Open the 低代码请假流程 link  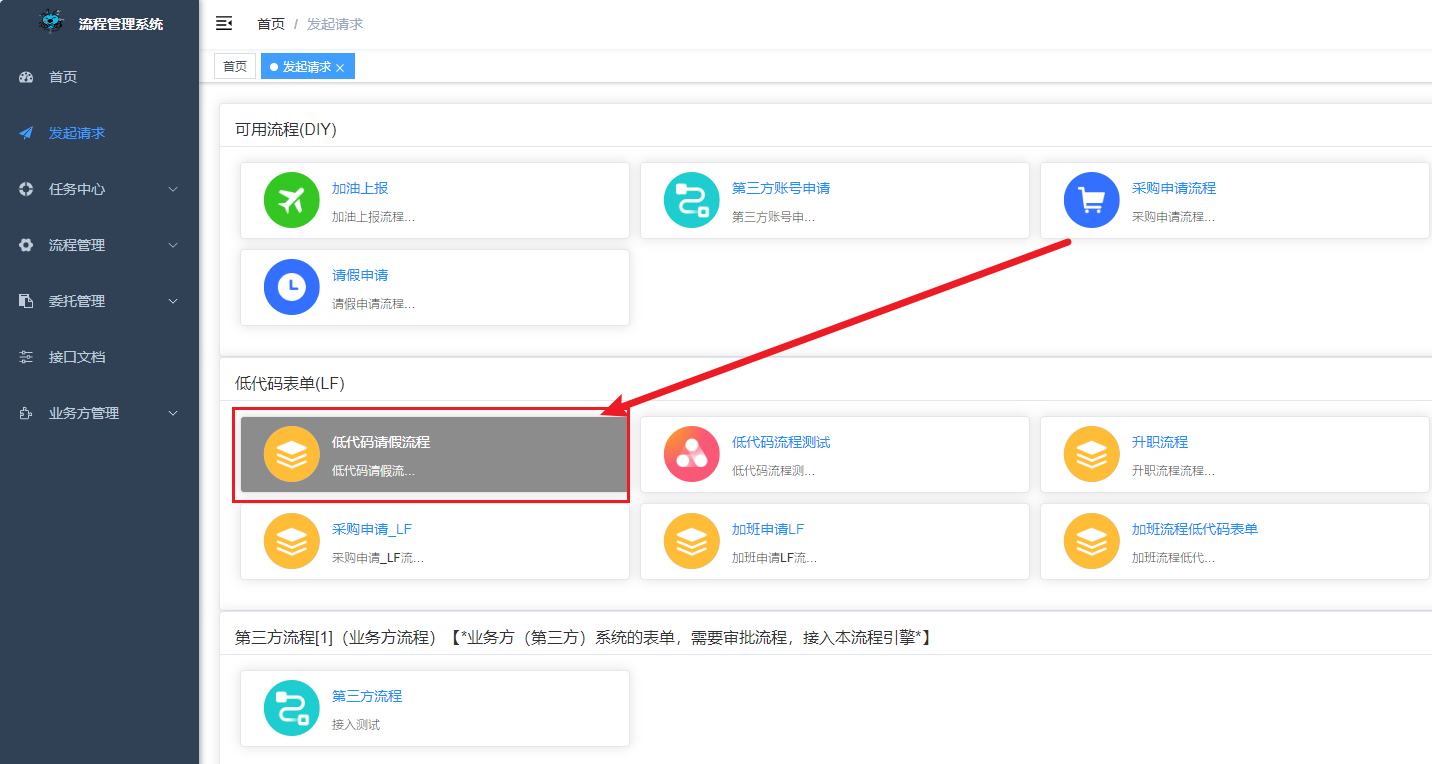pos(380,442)
